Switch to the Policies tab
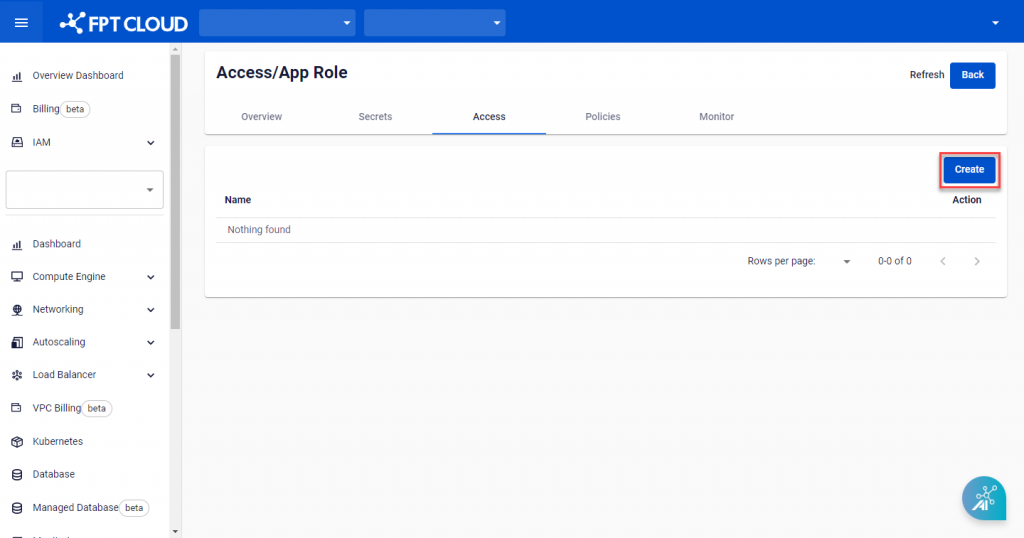The width and height of the screenshot is (1024, 538). (602, 117)
